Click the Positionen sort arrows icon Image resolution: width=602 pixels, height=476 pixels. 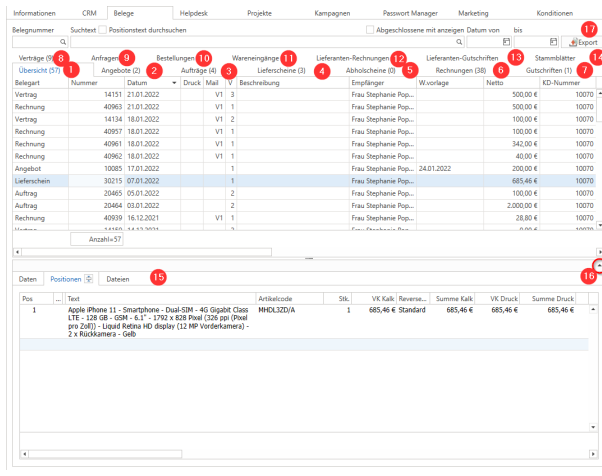(88, 278)
